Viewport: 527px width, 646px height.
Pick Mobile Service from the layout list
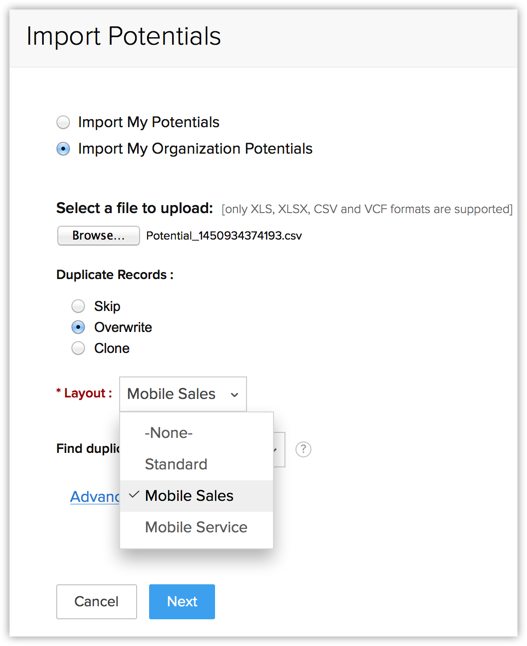pos(197,527)
